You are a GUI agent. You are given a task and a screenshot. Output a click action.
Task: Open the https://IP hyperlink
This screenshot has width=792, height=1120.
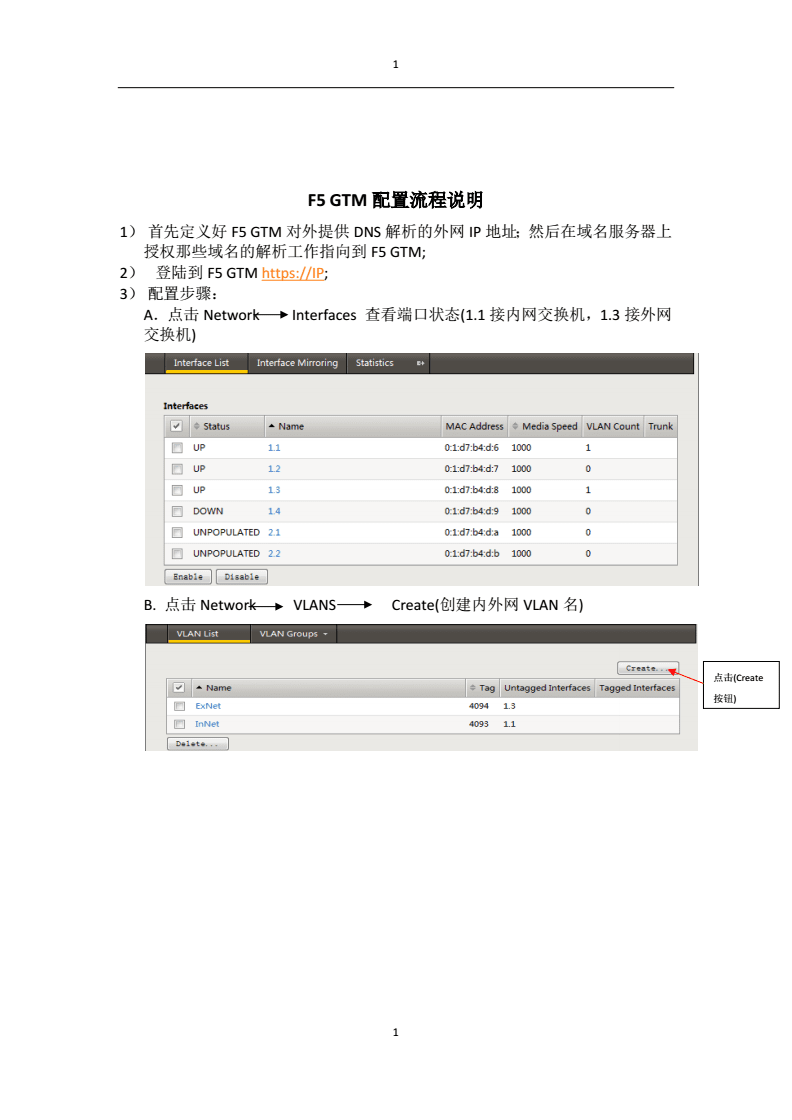[x=293, y=274]
